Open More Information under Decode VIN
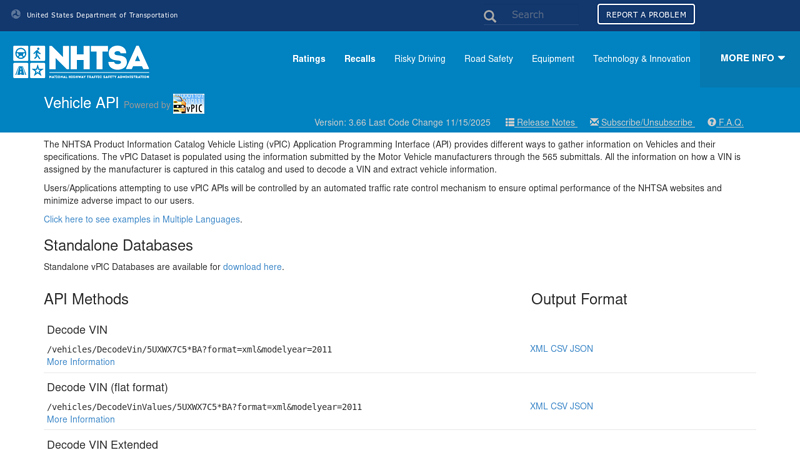The width and height of the screenshot is (800, 450). point(81,362)
